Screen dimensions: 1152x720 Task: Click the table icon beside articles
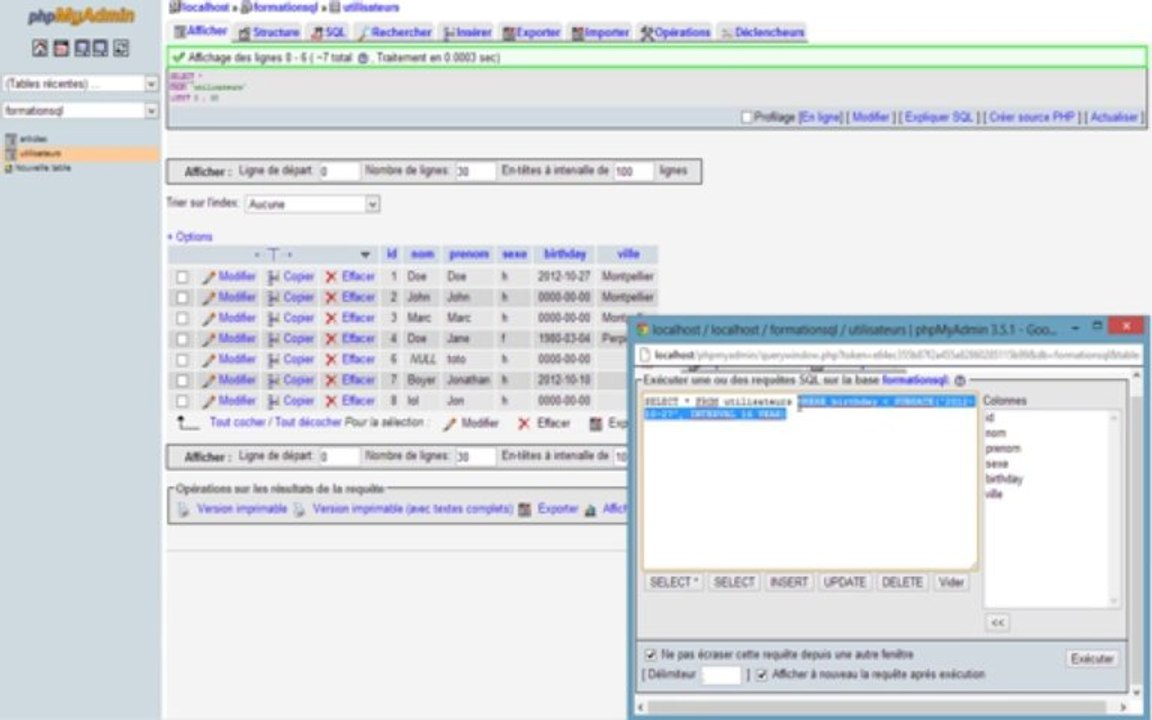click(x=10, y=140)
